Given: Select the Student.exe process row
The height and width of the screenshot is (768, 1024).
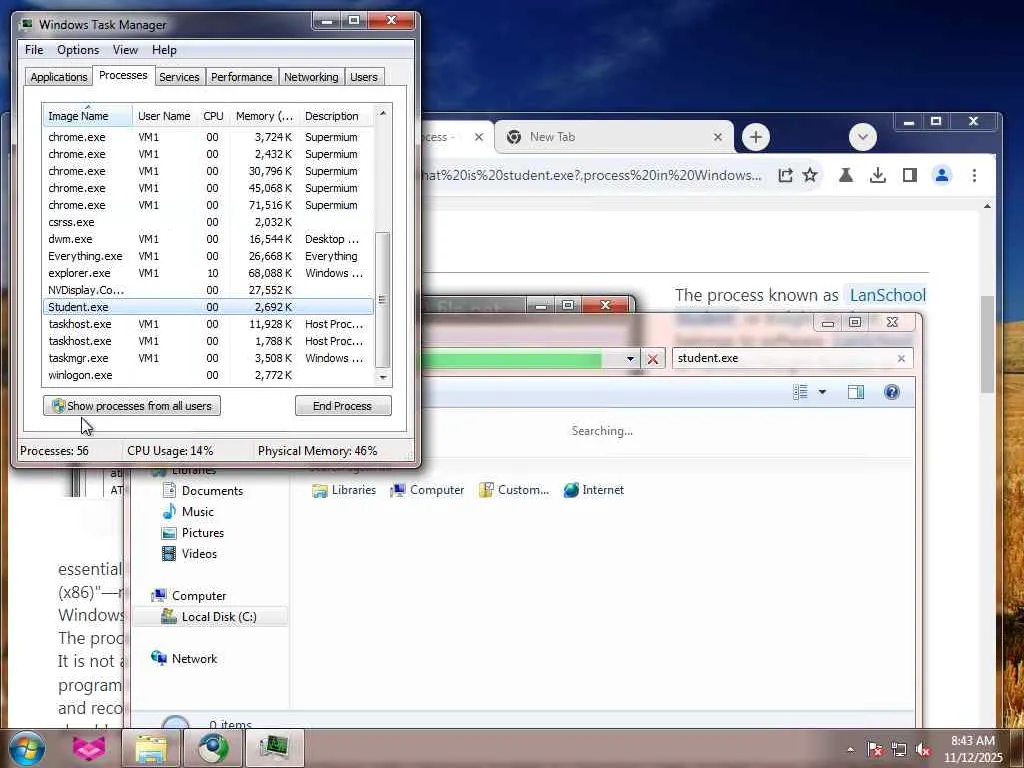Looking at the screenshot, I should coord(208,307).
